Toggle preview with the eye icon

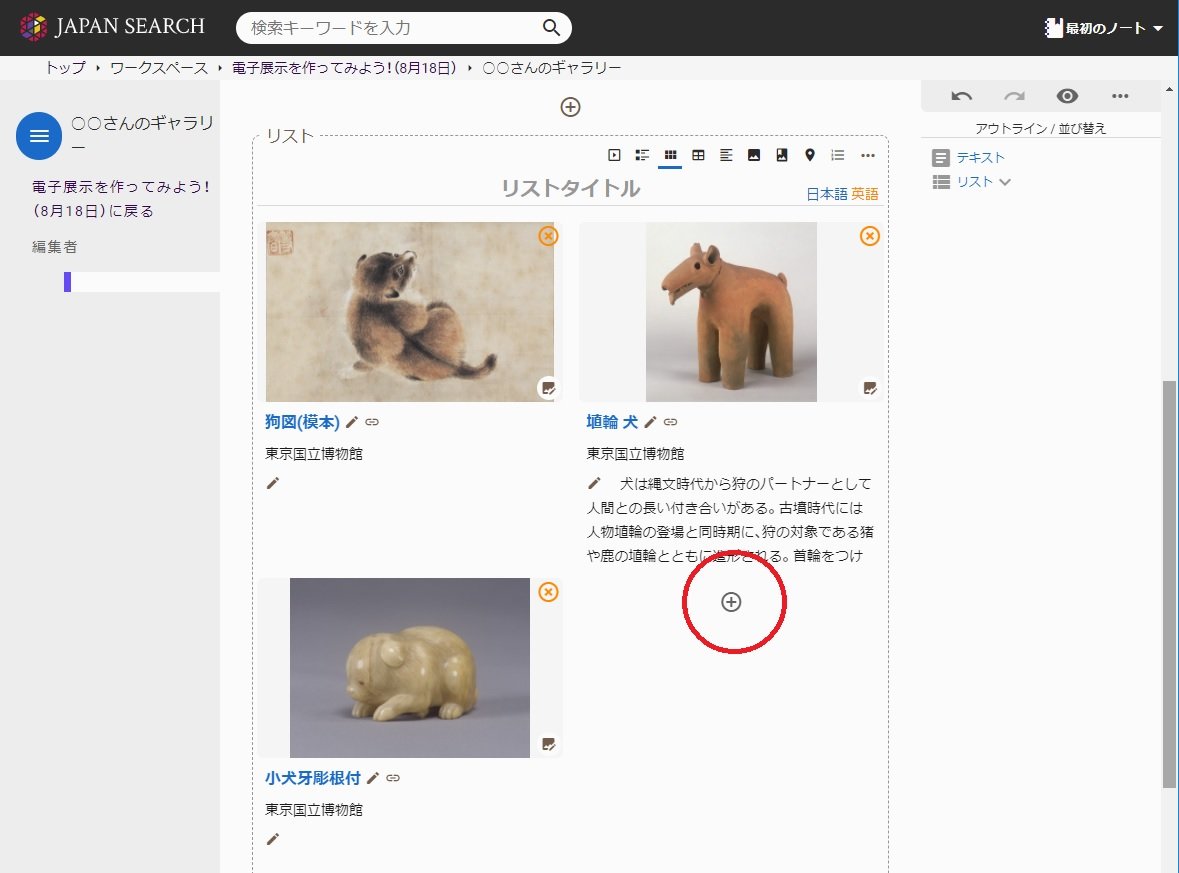(1067, 96)
